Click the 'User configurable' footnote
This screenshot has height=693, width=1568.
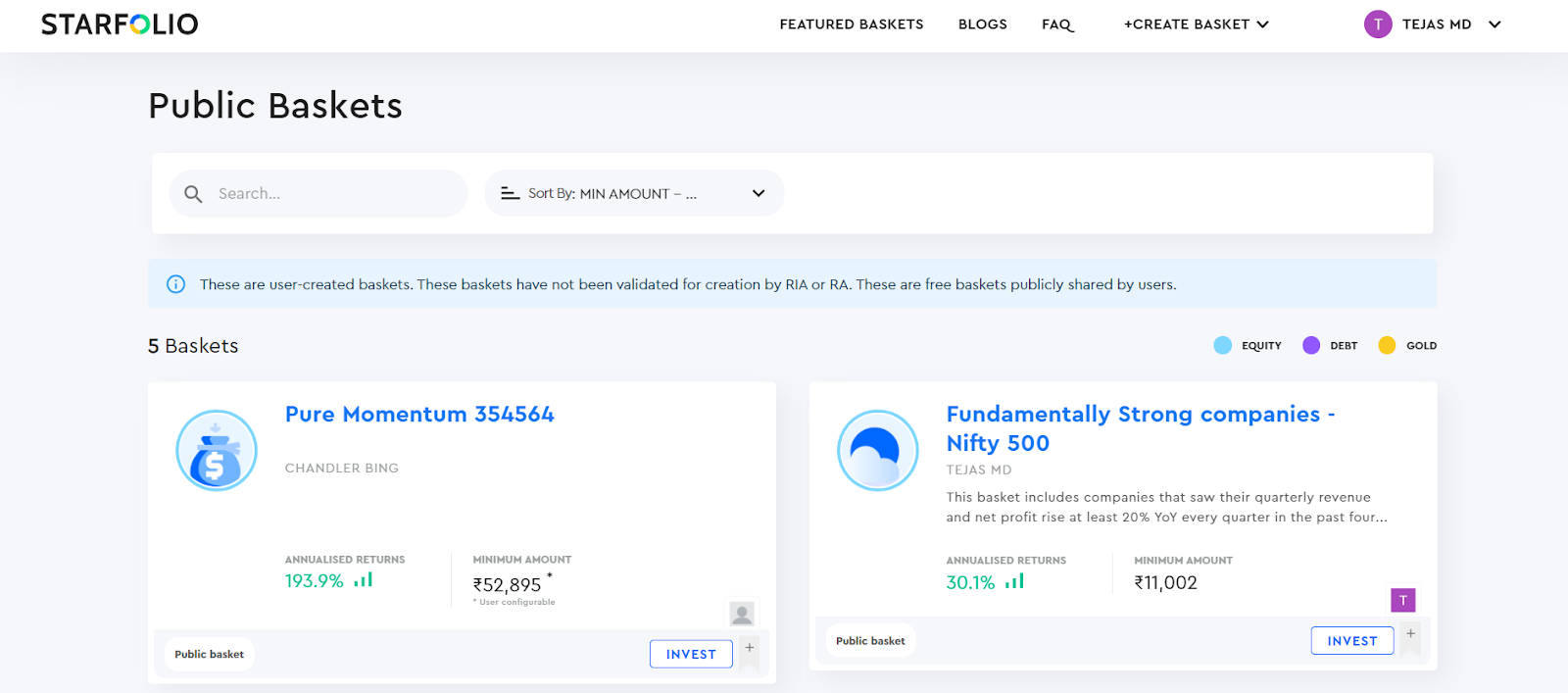tap(514, 602)
